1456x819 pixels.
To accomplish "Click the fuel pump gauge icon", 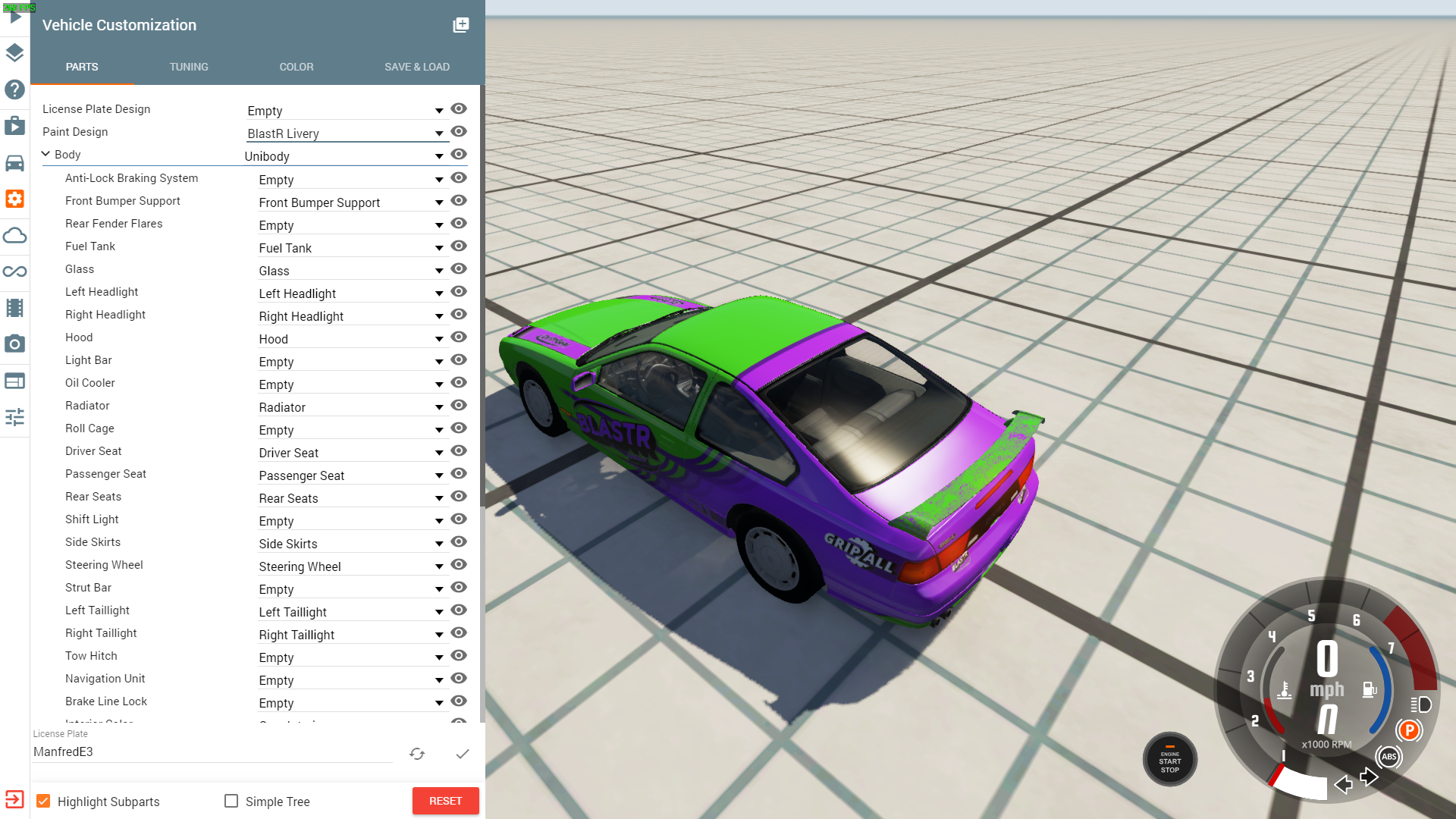I will tap(1370, 689).
